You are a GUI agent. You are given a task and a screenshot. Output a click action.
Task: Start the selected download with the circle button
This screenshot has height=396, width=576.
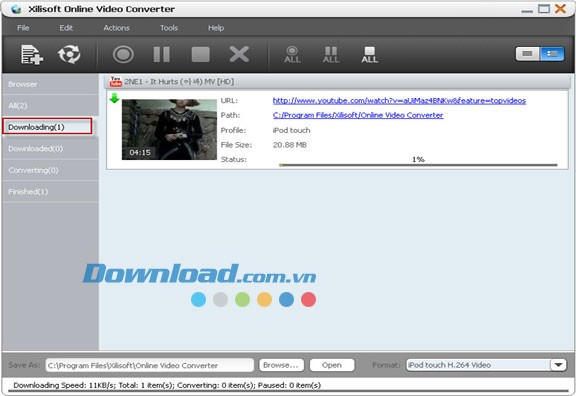pos(123,55)
